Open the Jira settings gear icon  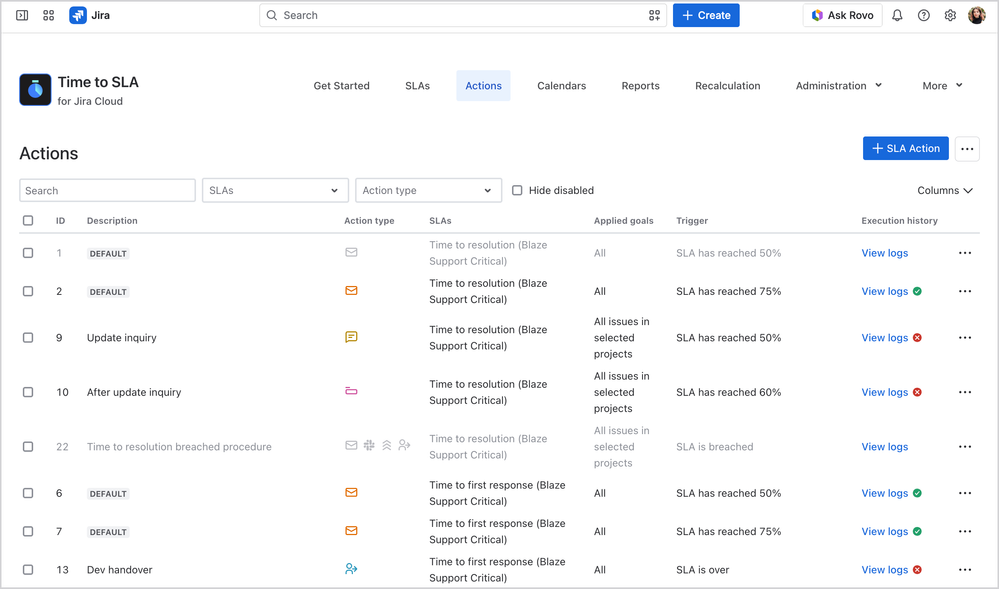pos(950,15)
